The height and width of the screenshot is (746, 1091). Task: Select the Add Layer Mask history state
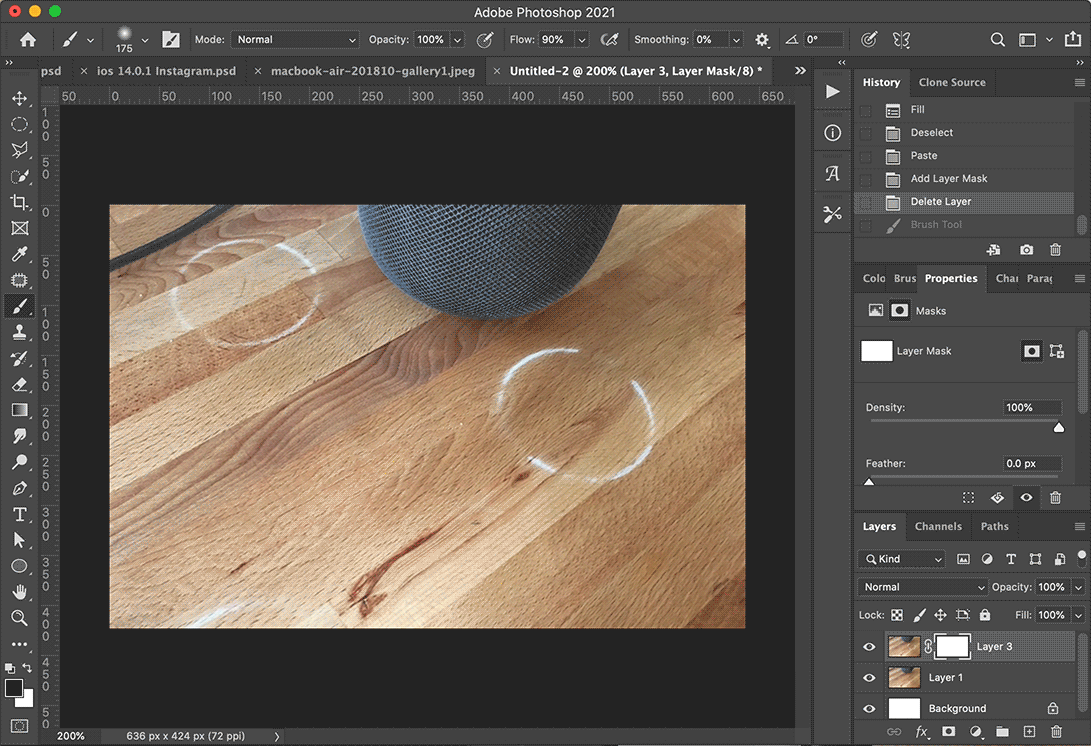[x=964, y=179]
